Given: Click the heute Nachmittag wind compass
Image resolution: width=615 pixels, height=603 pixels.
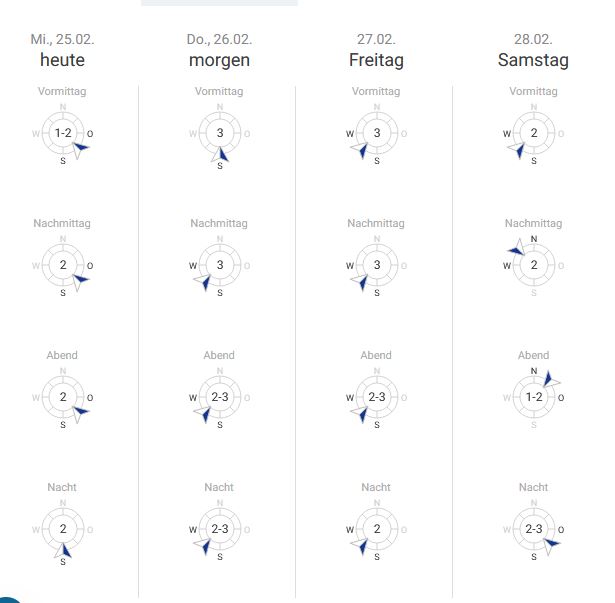Looking at the screenshot, I should (63, 265).
